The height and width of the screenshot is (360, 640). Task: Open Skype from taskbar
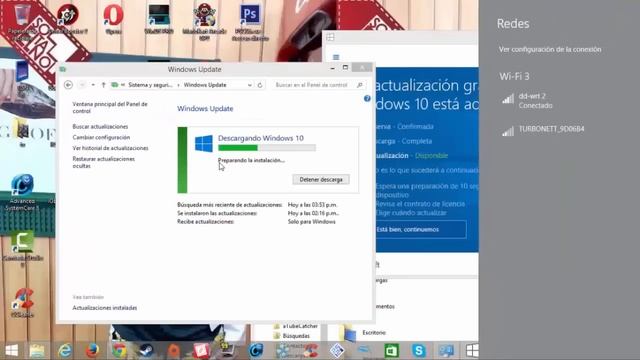click(x=419, y=350)
